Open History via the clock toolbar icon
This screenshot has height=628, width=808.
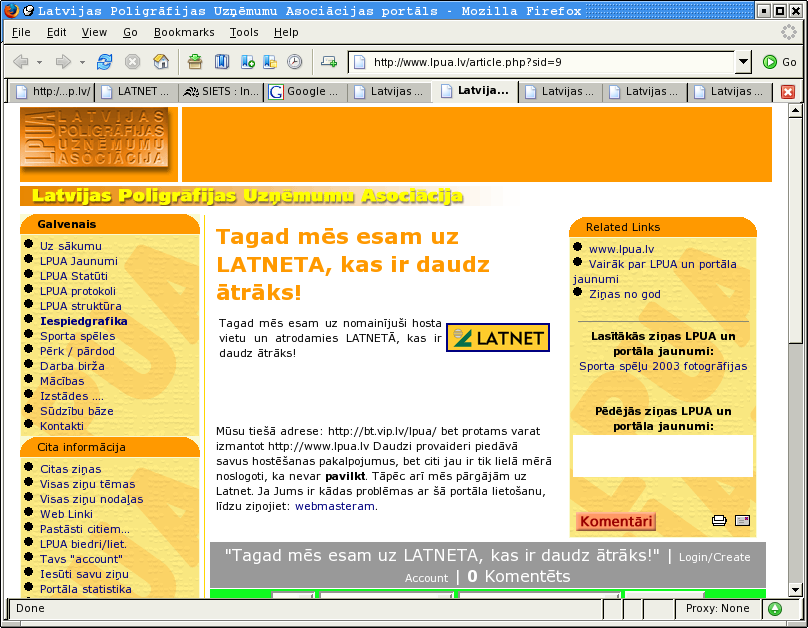(x=294, y=62)
